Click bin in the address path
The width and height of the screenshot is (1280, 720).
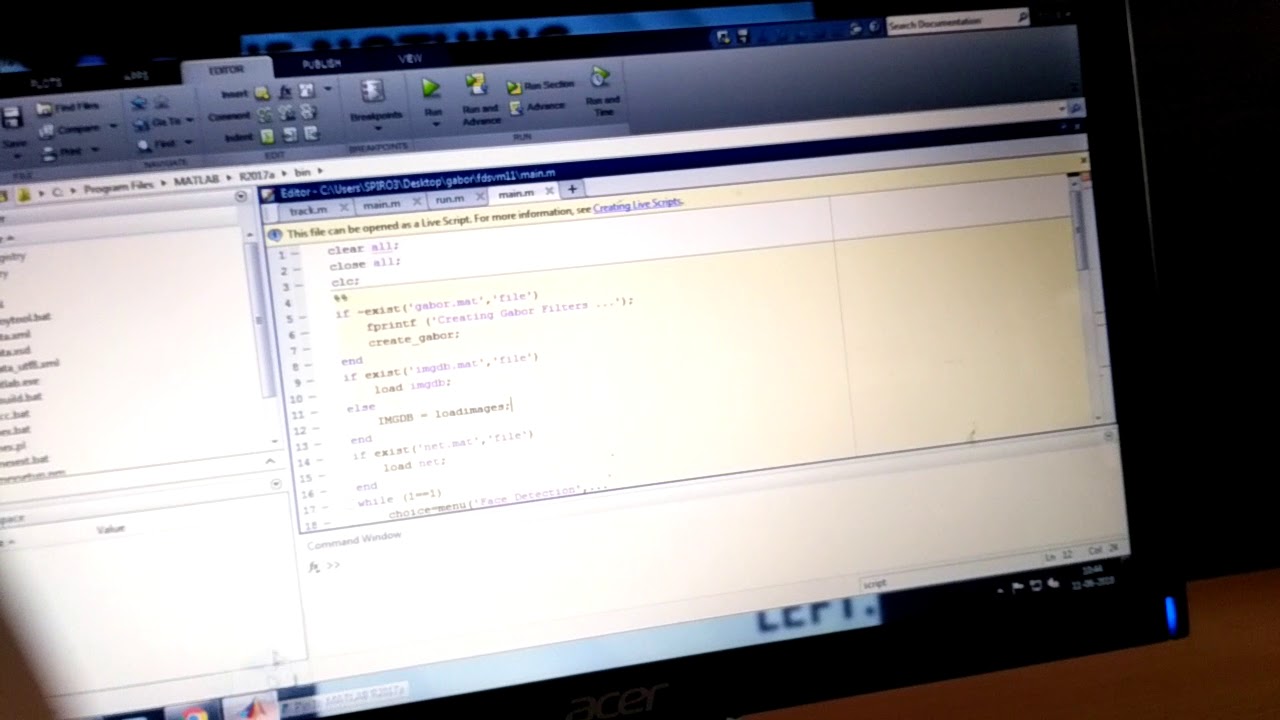tap(302, 173)
